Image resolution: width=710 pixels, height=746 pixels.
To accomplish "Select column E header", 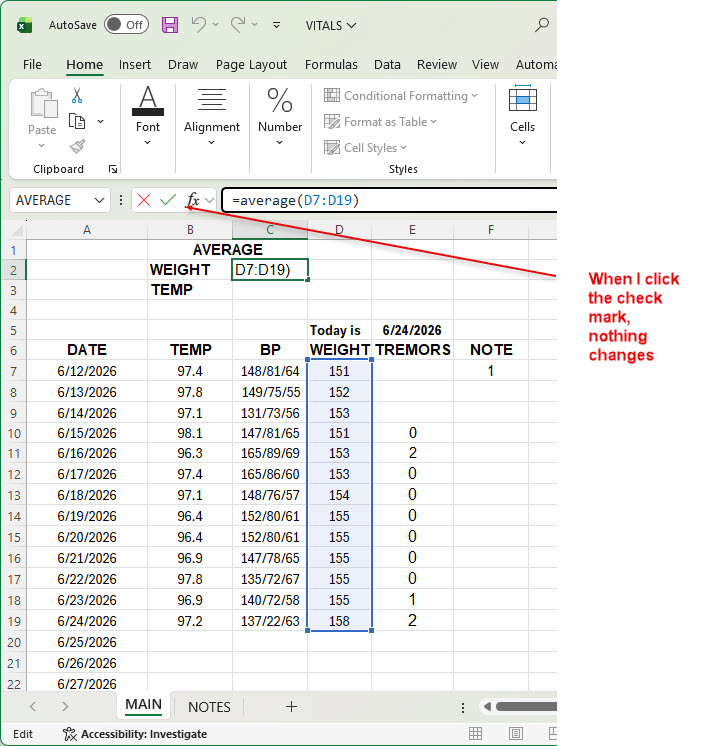I will [x=412, y=230].
